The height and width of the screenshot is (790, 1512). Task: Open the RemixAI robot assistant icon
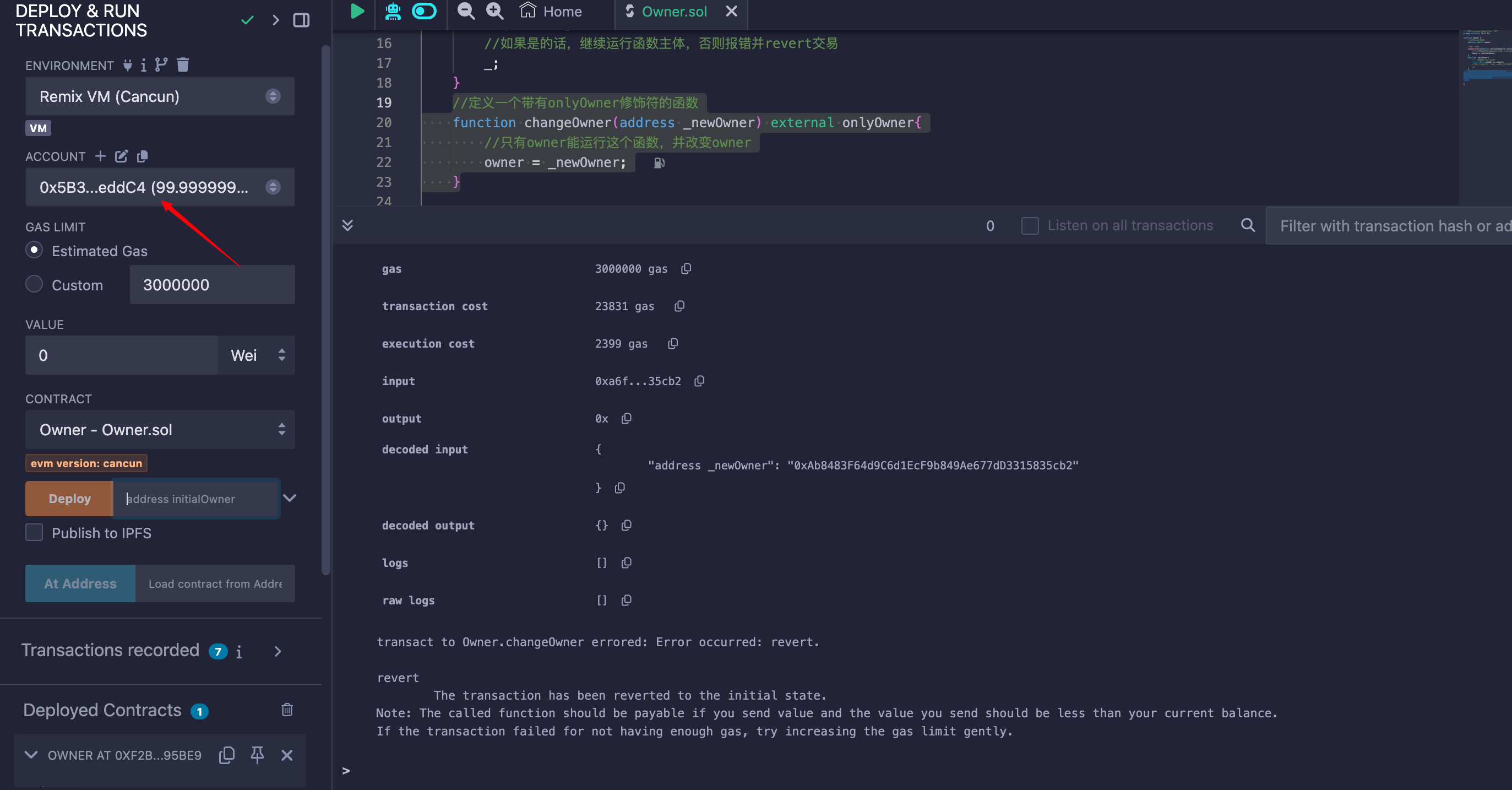393,11
